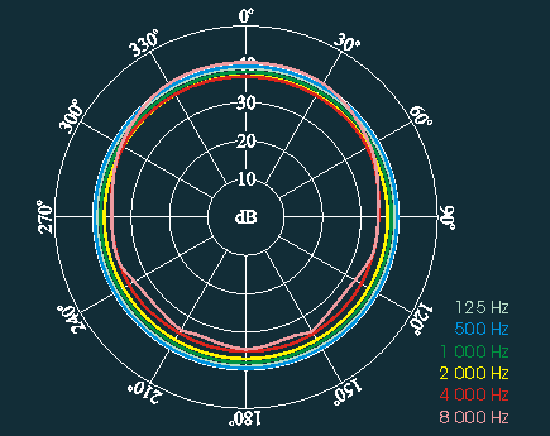Select the 60° angle marker
Screen dimensions: 550x436
tap(421, 116)
